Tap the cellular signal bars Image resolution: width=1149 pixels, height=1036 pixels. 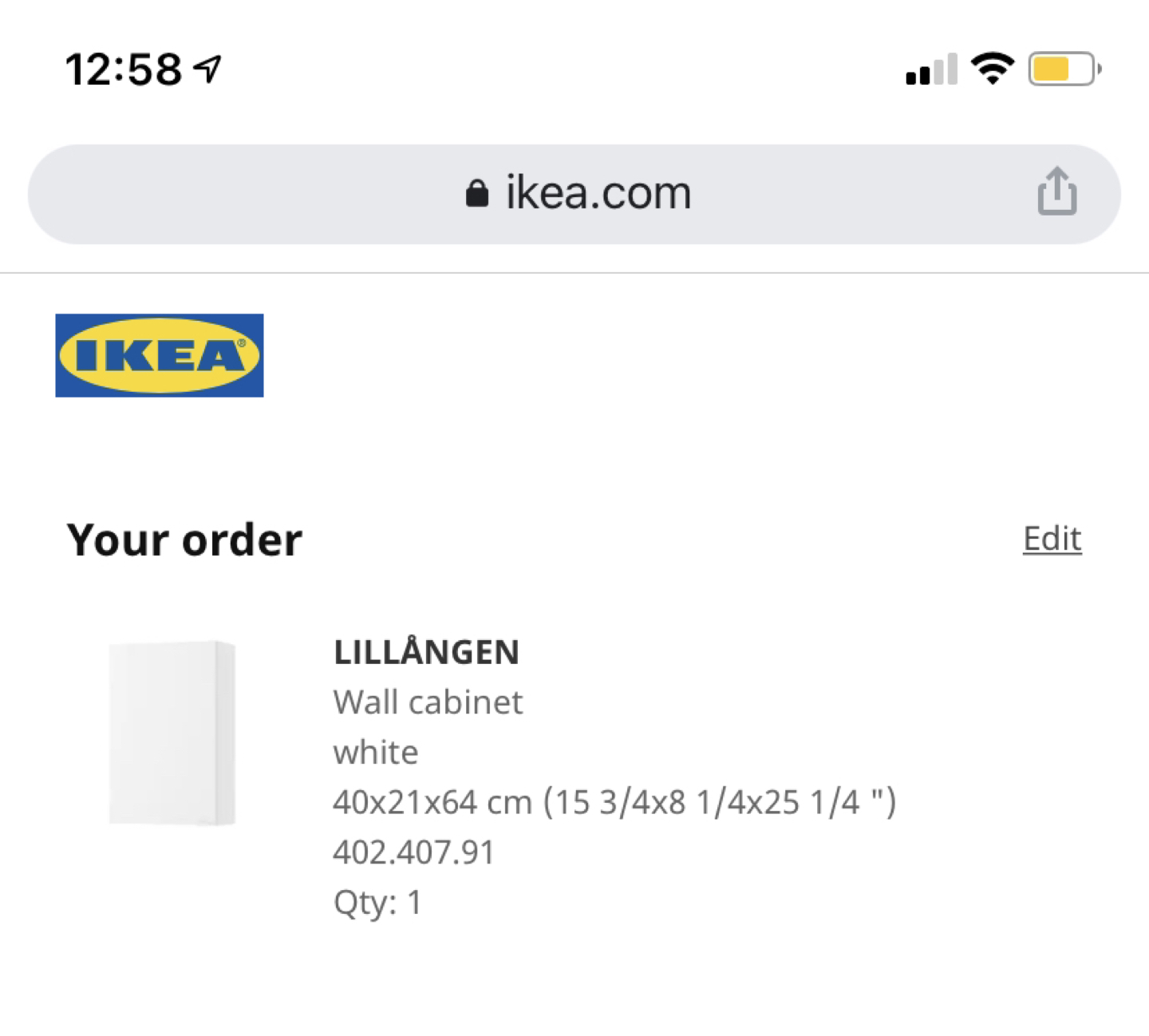pos(931,69)
